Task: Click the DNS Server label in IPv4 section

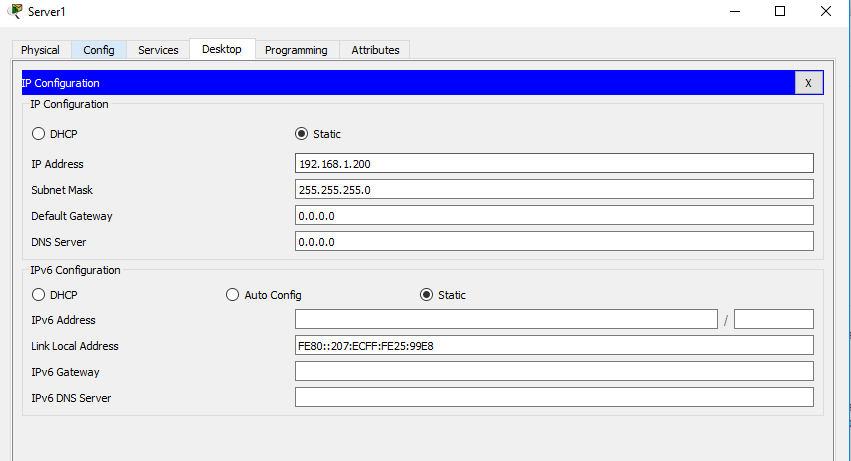Action: 59,242
